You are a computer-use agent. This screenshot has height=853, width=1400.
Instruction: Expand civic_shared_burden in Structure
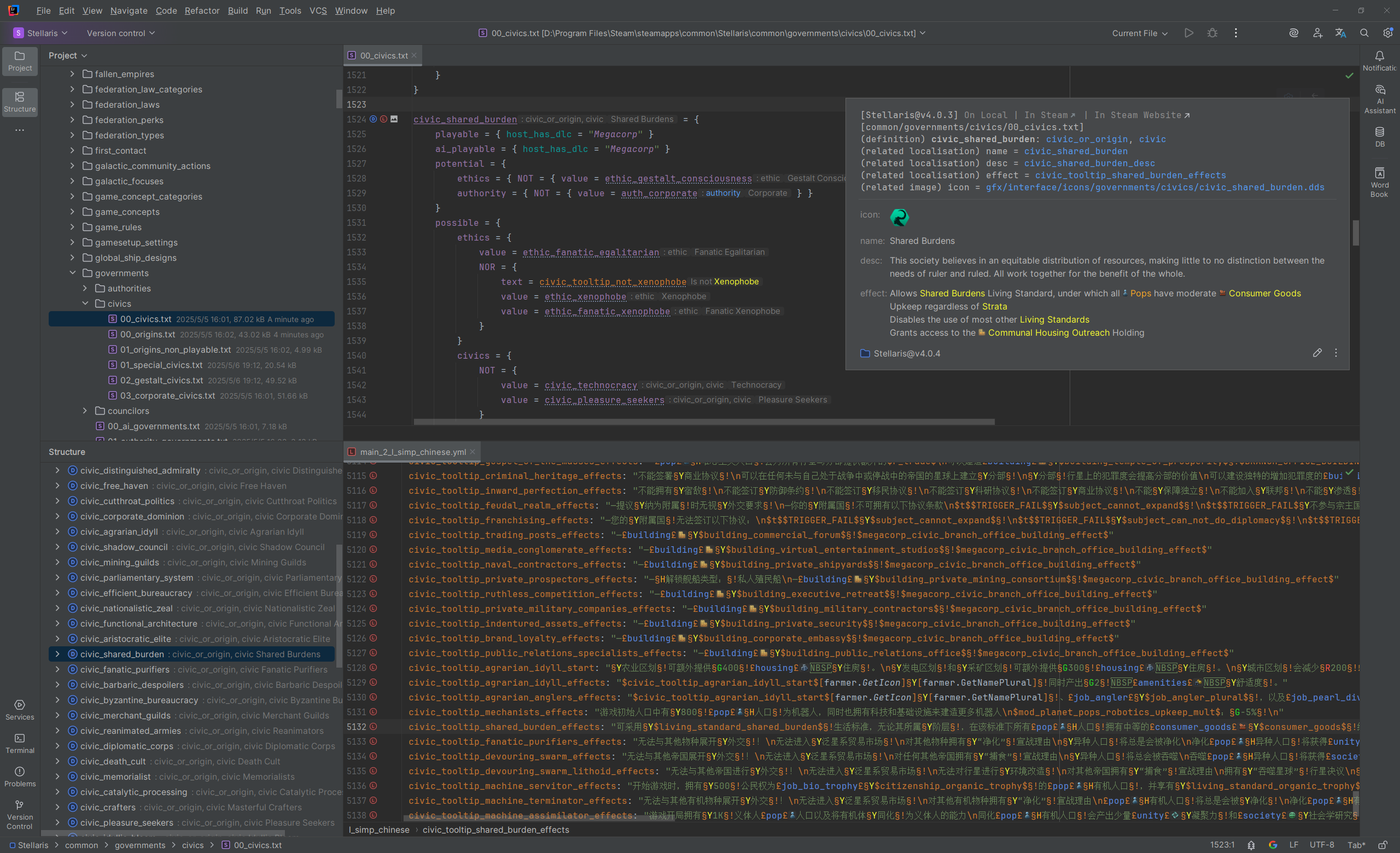[57, 654]
